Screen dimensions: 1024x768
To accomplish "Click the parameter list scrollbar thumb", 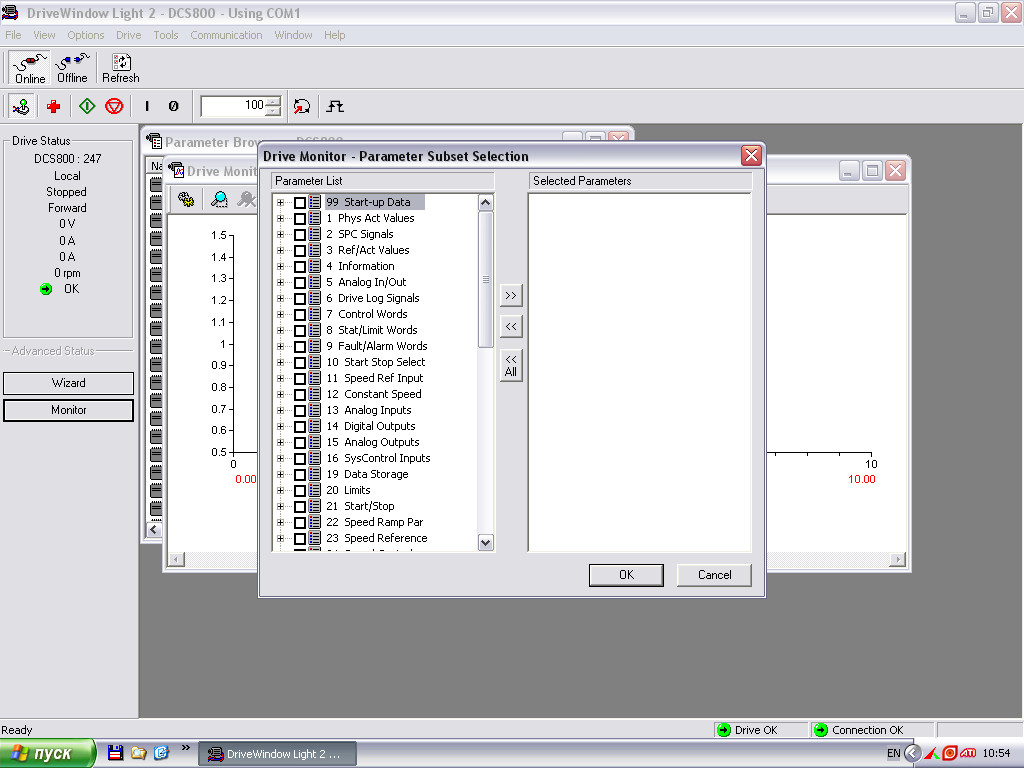I will pyautogui.click(x=485, y=280).
